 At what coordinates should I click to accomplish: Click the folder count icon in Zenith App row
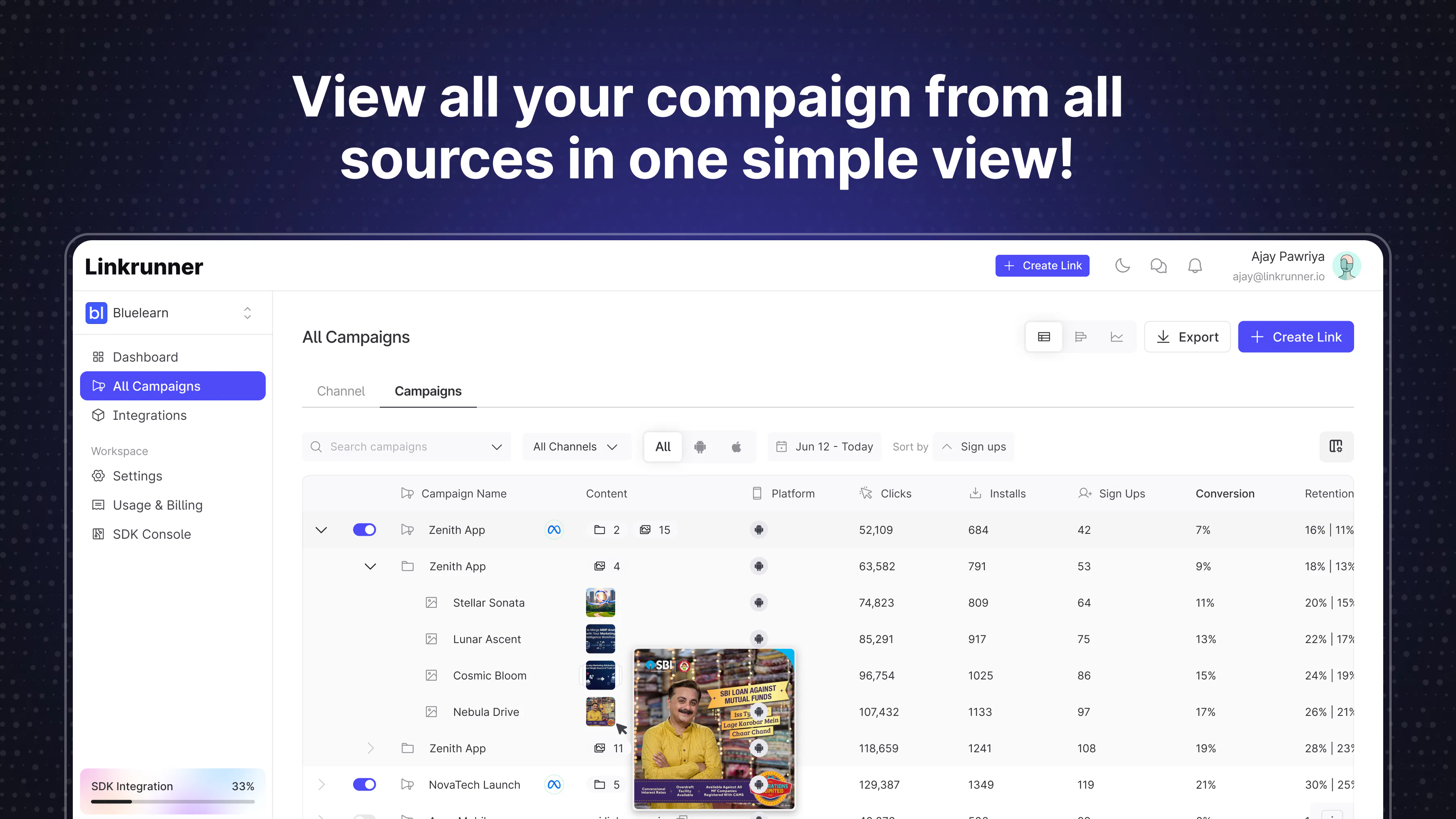tap(599, 530)
